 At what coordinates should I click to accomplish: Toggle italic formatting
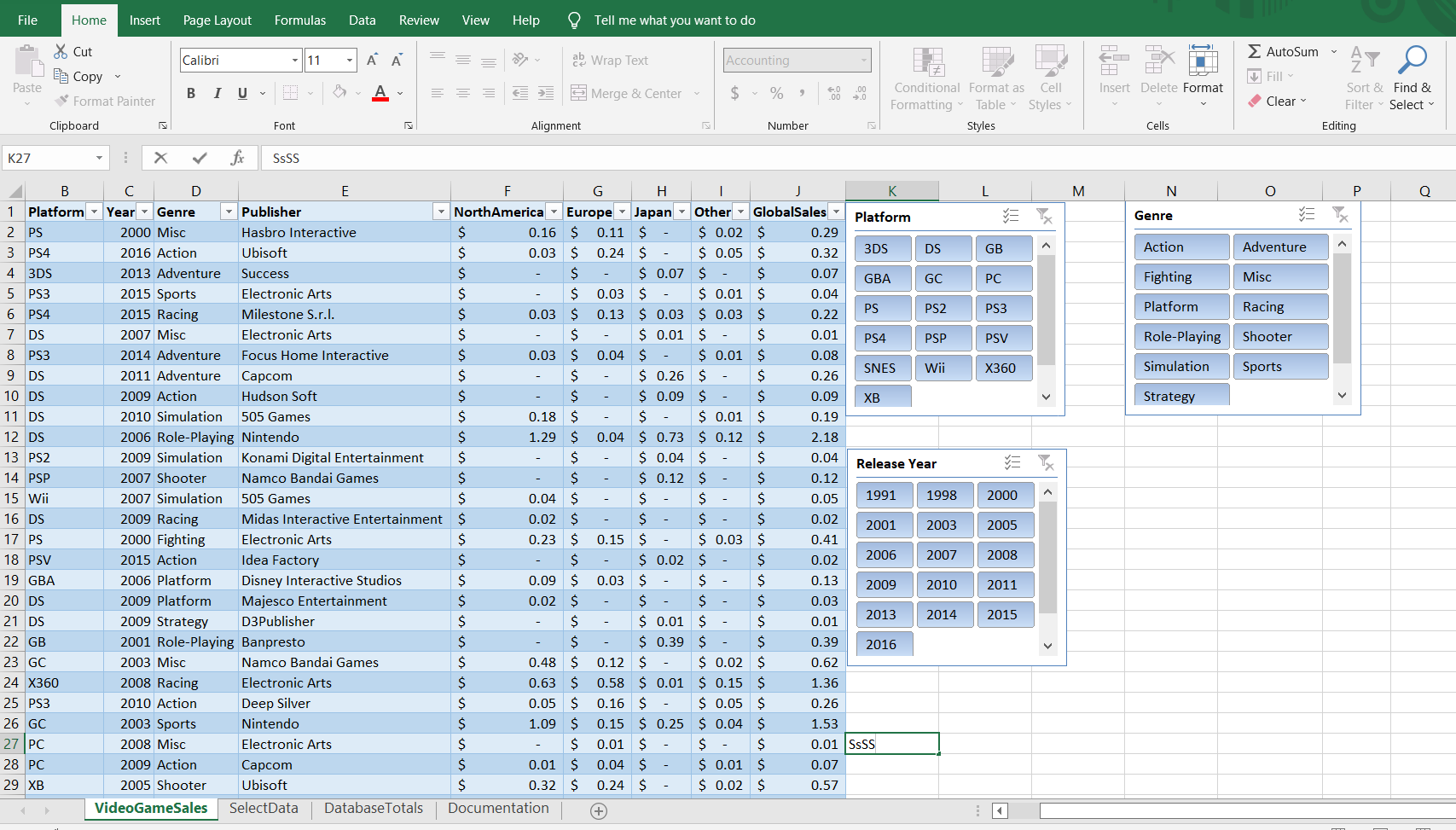click(x=217, y=93)
